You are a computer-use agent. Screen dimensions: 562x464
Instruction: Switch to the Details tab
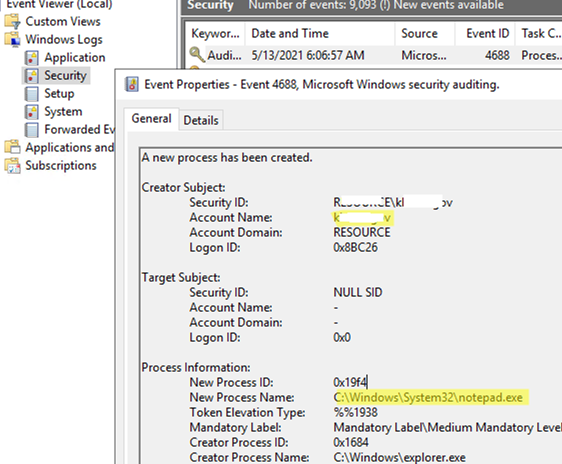coord(201,120)
